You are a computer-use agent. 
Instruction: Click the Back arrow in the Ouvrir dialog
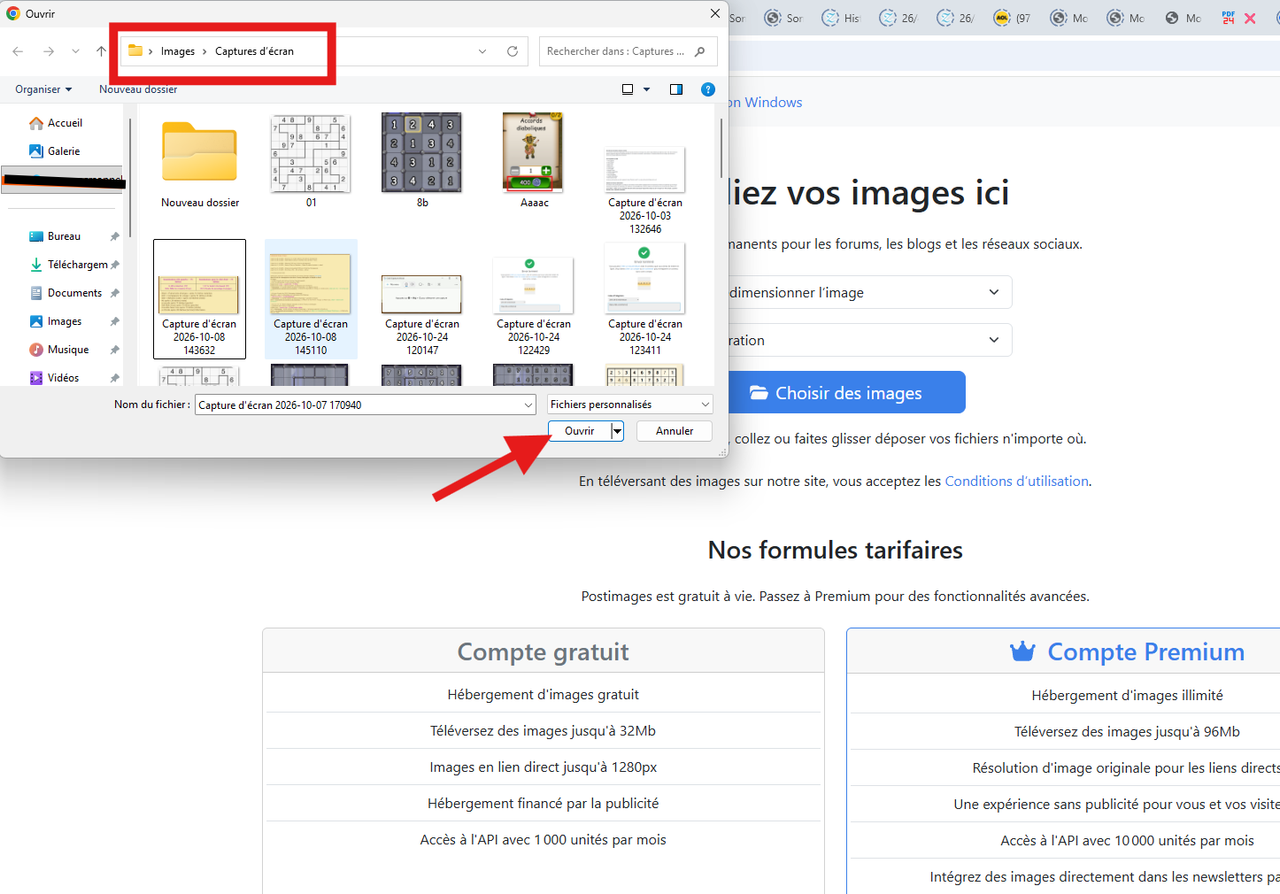click(18, 51)
